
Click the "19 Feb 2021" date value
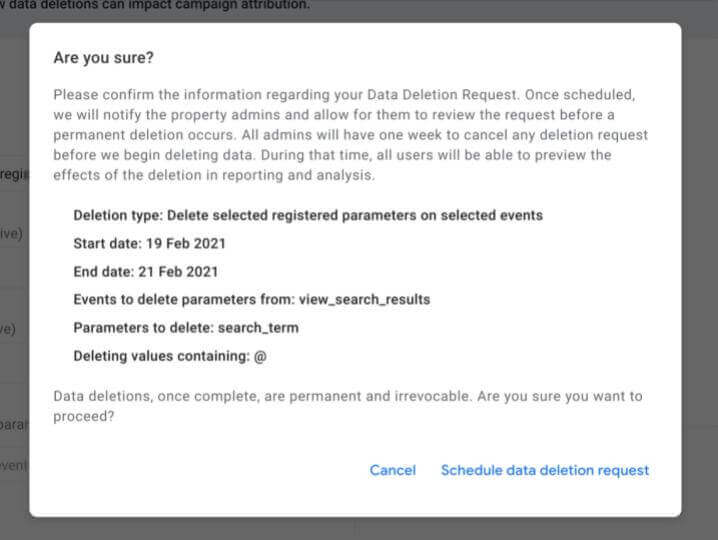click(188, 243)
